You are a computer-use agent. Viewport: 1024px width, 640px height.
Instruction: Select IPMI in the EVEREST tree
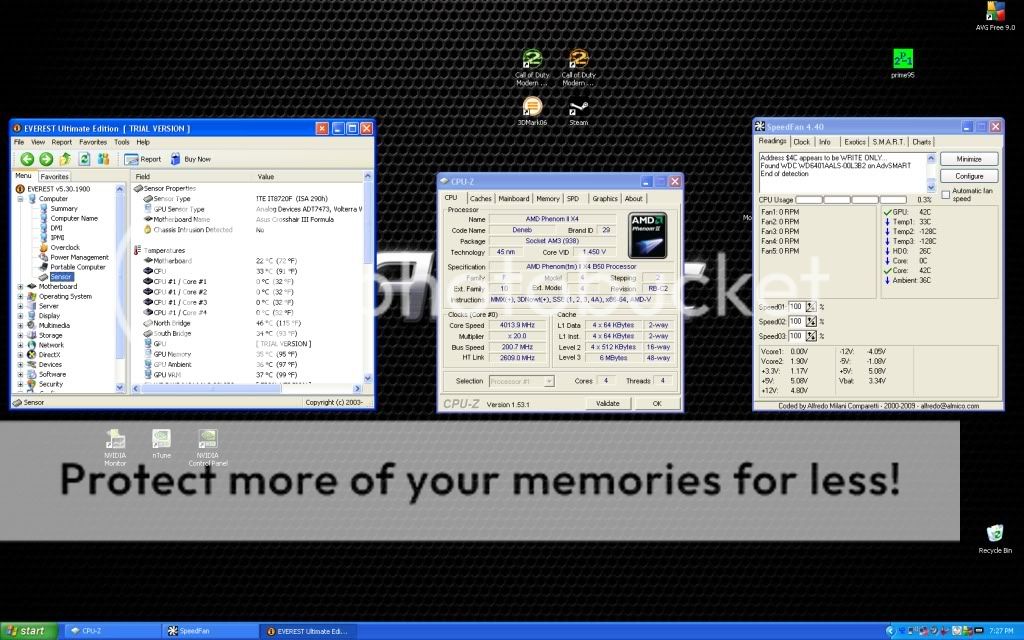tap(57, 238)
